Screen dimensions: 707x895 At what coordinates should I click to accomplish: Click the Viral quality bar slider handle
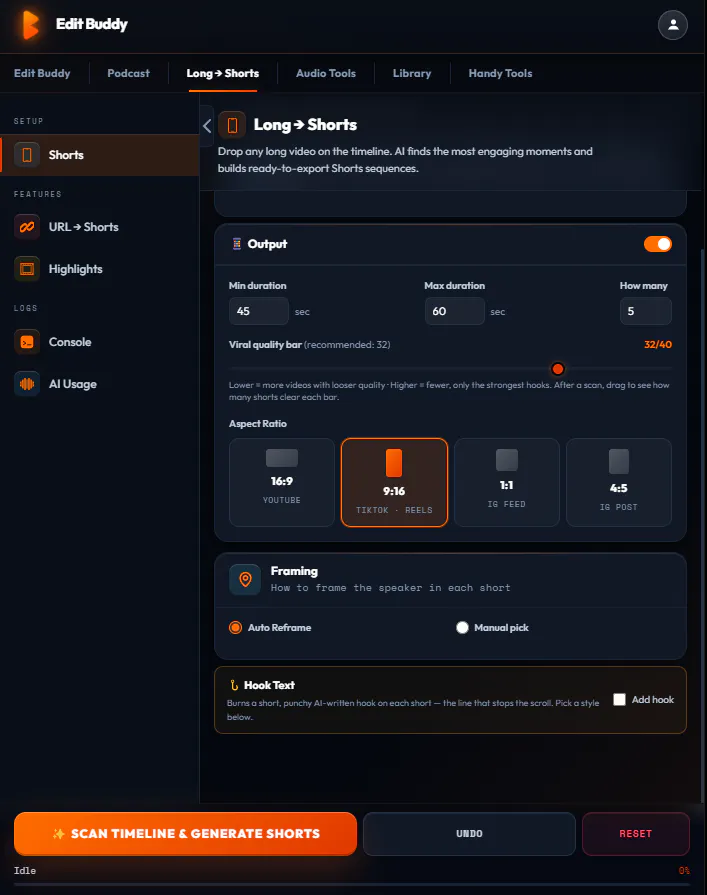pyautogui.click(x=557, y=369)
